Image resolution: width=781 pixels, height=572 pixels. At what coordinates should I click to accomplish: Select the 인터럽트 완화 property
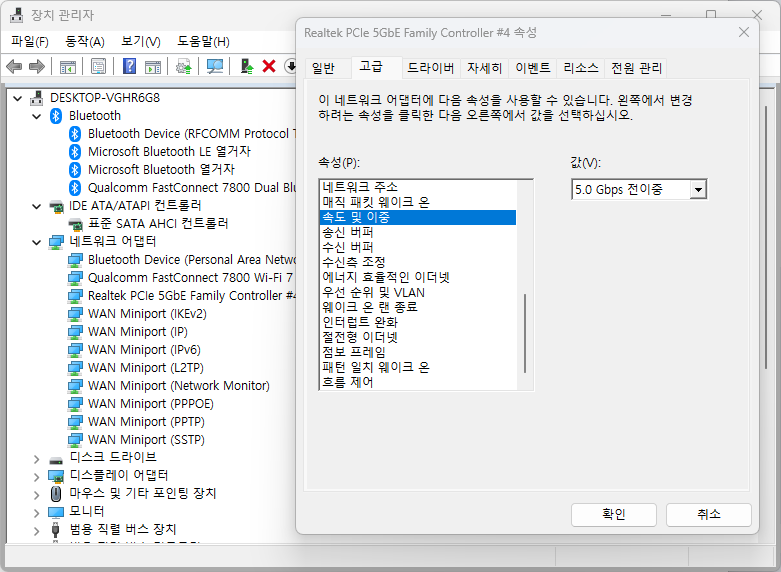[x=417, y=322]
